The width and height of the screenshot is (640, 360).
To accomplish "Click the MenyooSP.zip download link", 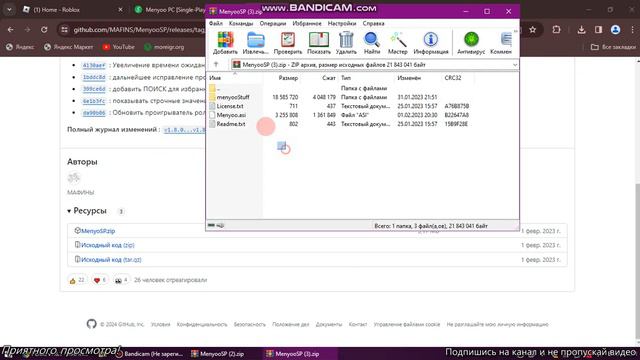I will click(98, 231).
